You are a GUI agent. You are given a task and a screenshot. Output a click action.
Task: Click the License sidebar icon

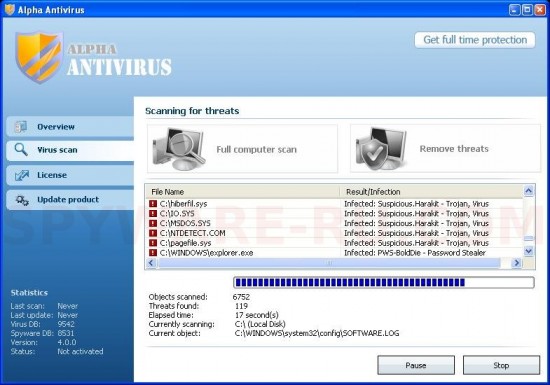point(22,175)
